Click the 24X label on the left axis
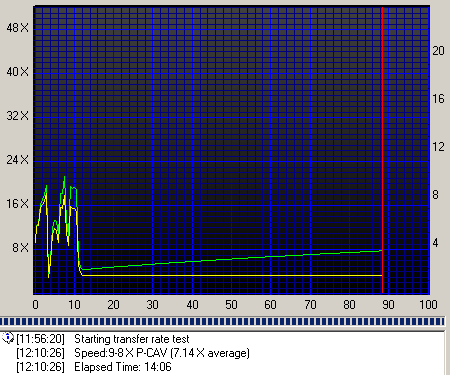The image size is (450, 375). [x=17, y=160]
